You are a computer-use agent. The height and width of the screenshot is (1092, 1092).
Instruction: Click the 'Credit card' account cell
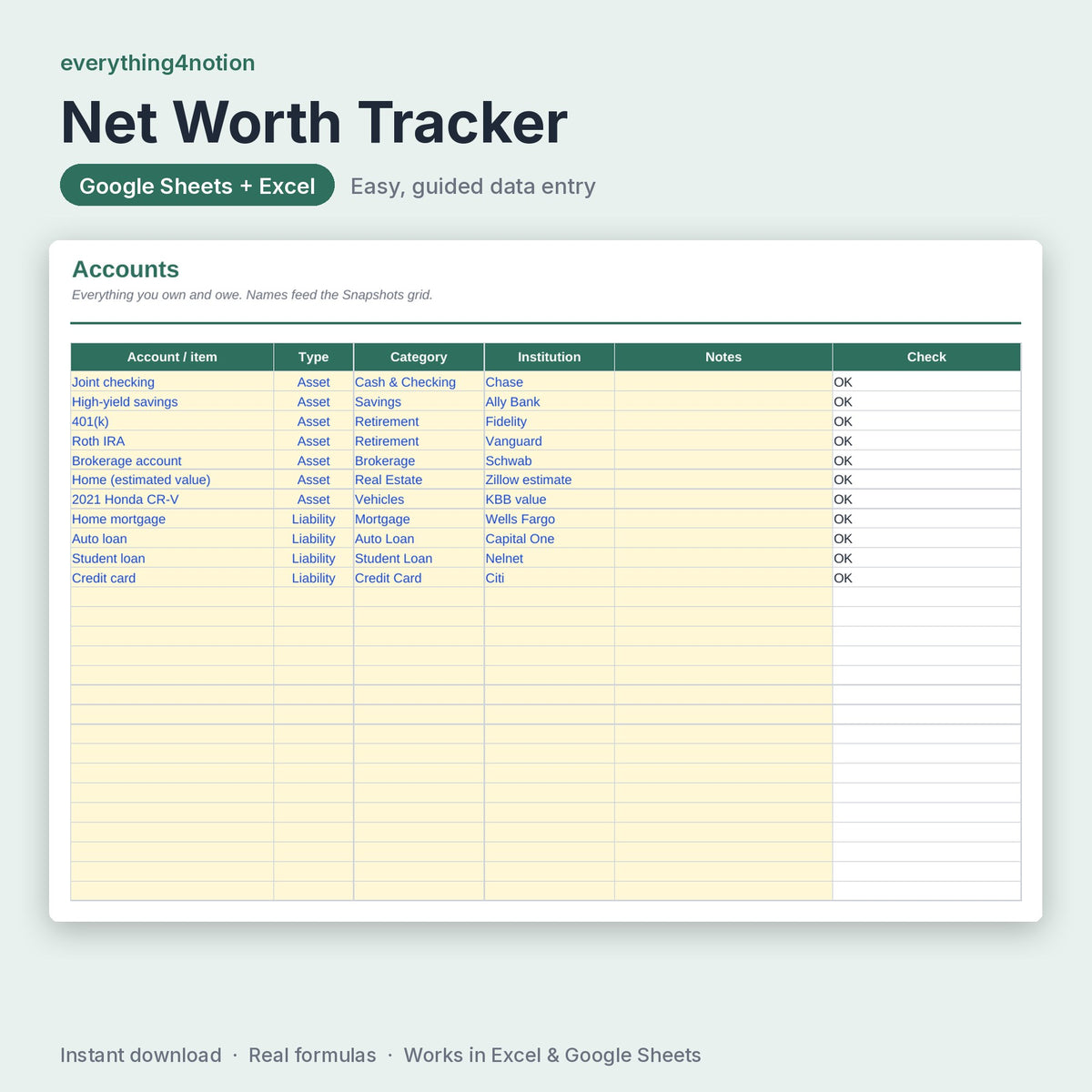coord(172,578)
